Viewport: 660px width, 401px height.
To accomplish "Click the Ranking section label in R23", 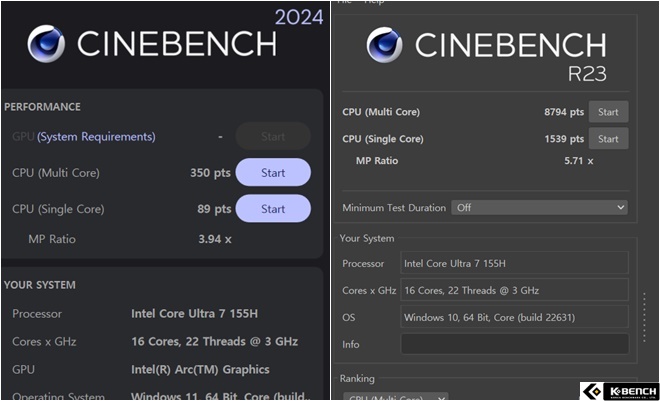I will pos(357,379).
